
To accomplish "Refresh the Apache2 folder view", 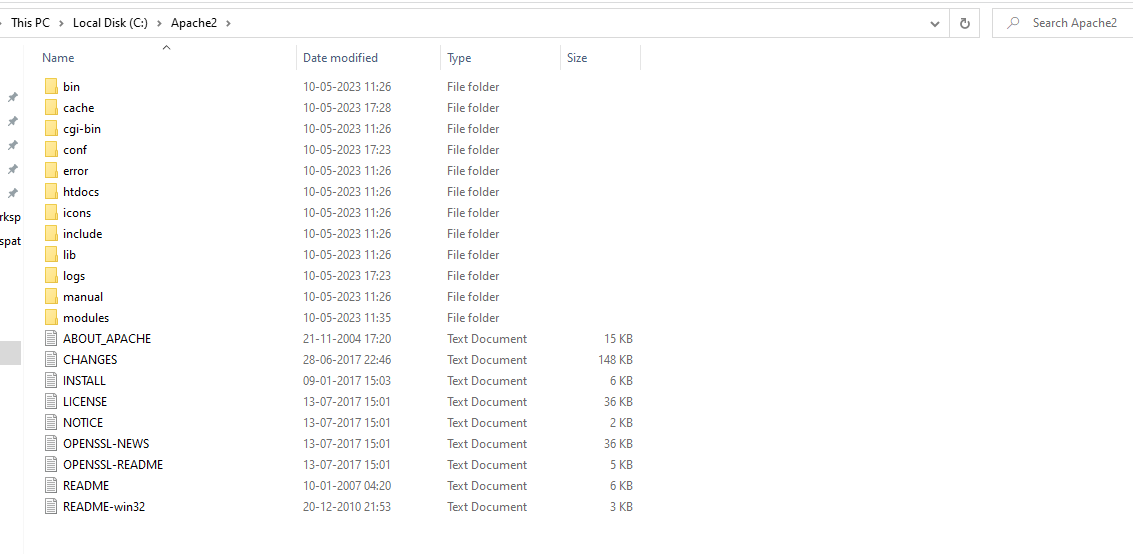I will (x=964, y=23).
